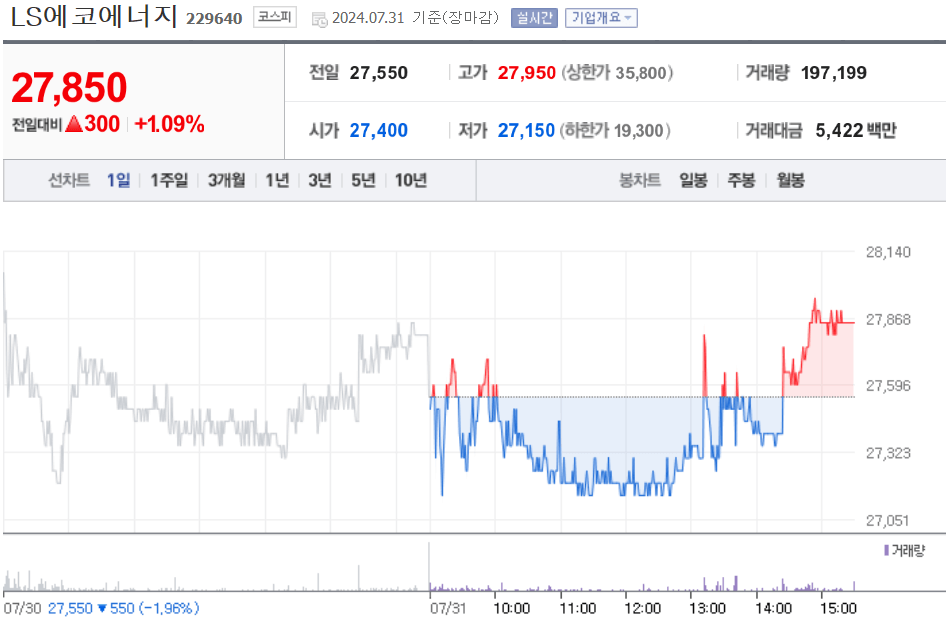This screenshot has width=946, height=642.
Task: Switch to 주봉 weekly candle chart
Action: 741,180
